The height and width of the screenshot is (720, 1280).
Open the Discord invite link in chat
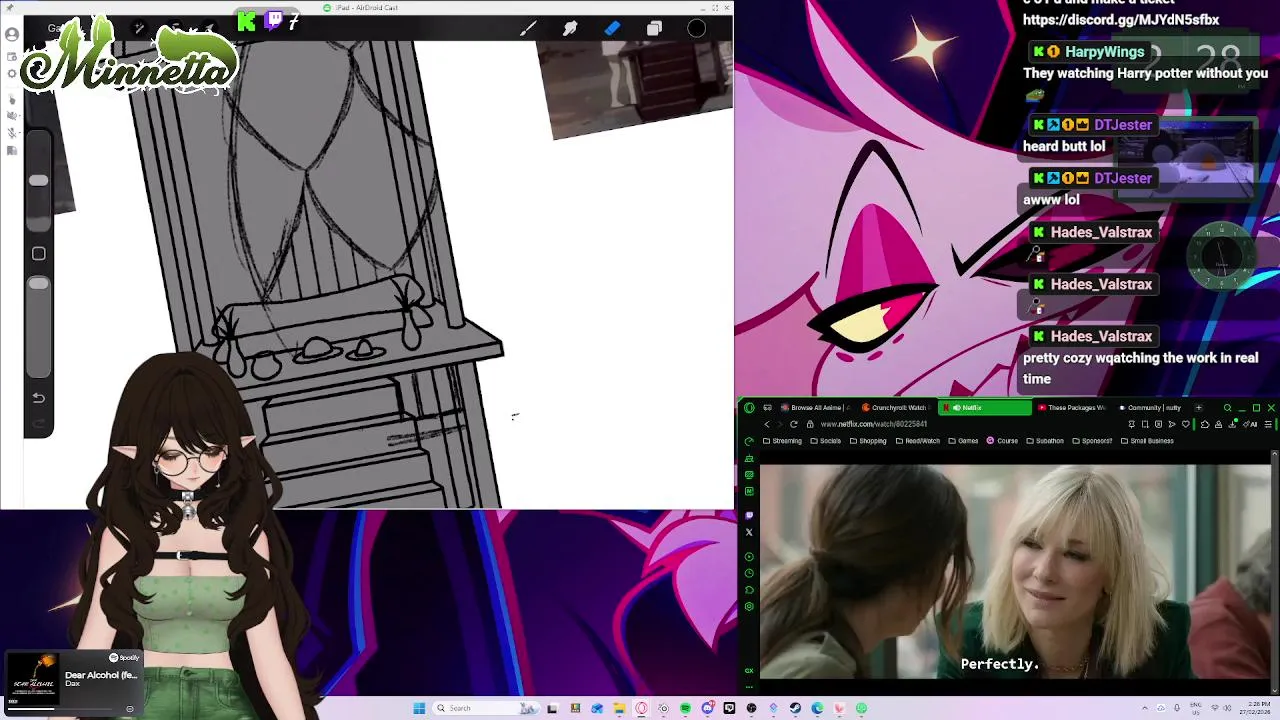pos(1121,20)
